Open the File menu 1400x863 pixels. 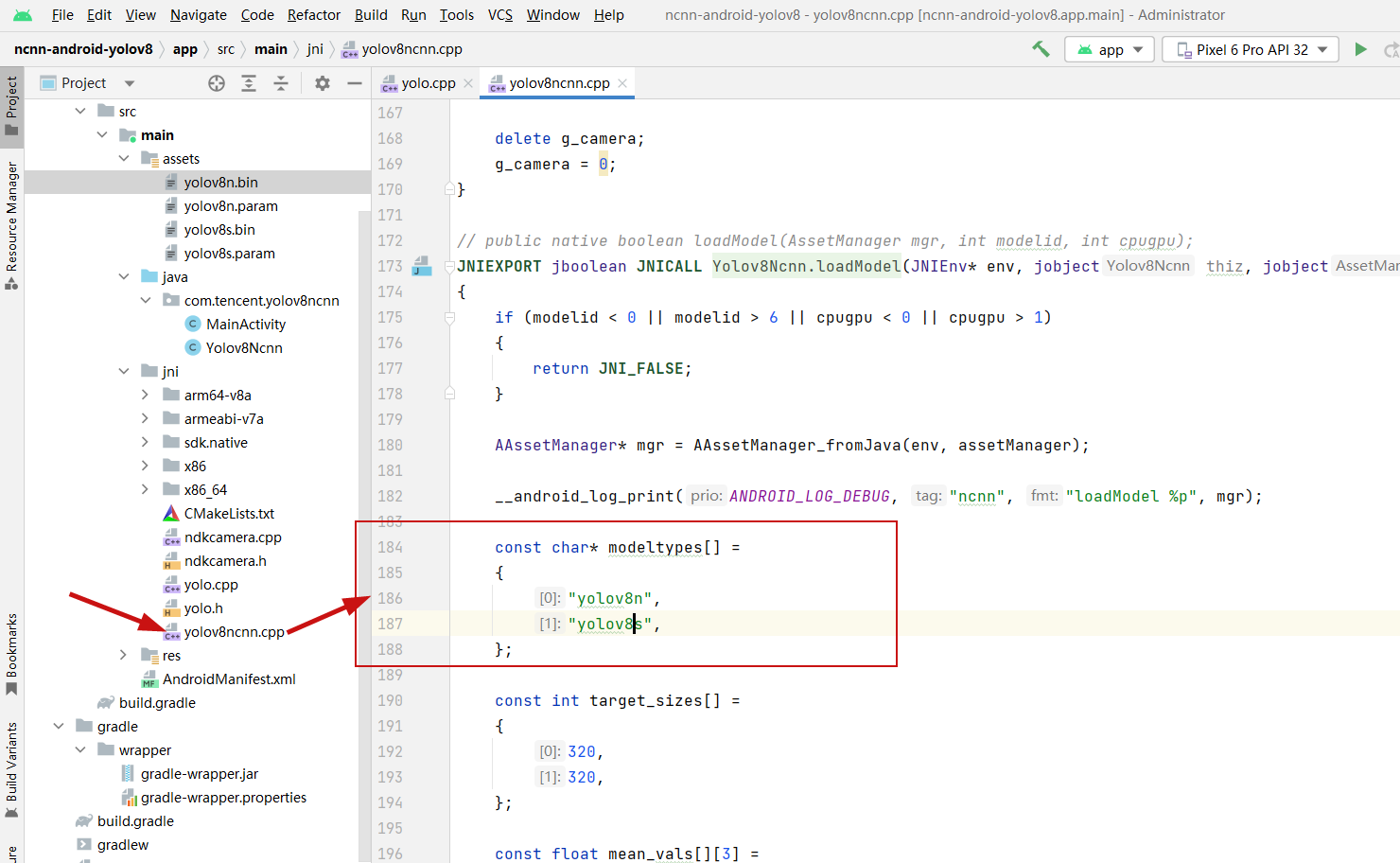pos(62,15)
